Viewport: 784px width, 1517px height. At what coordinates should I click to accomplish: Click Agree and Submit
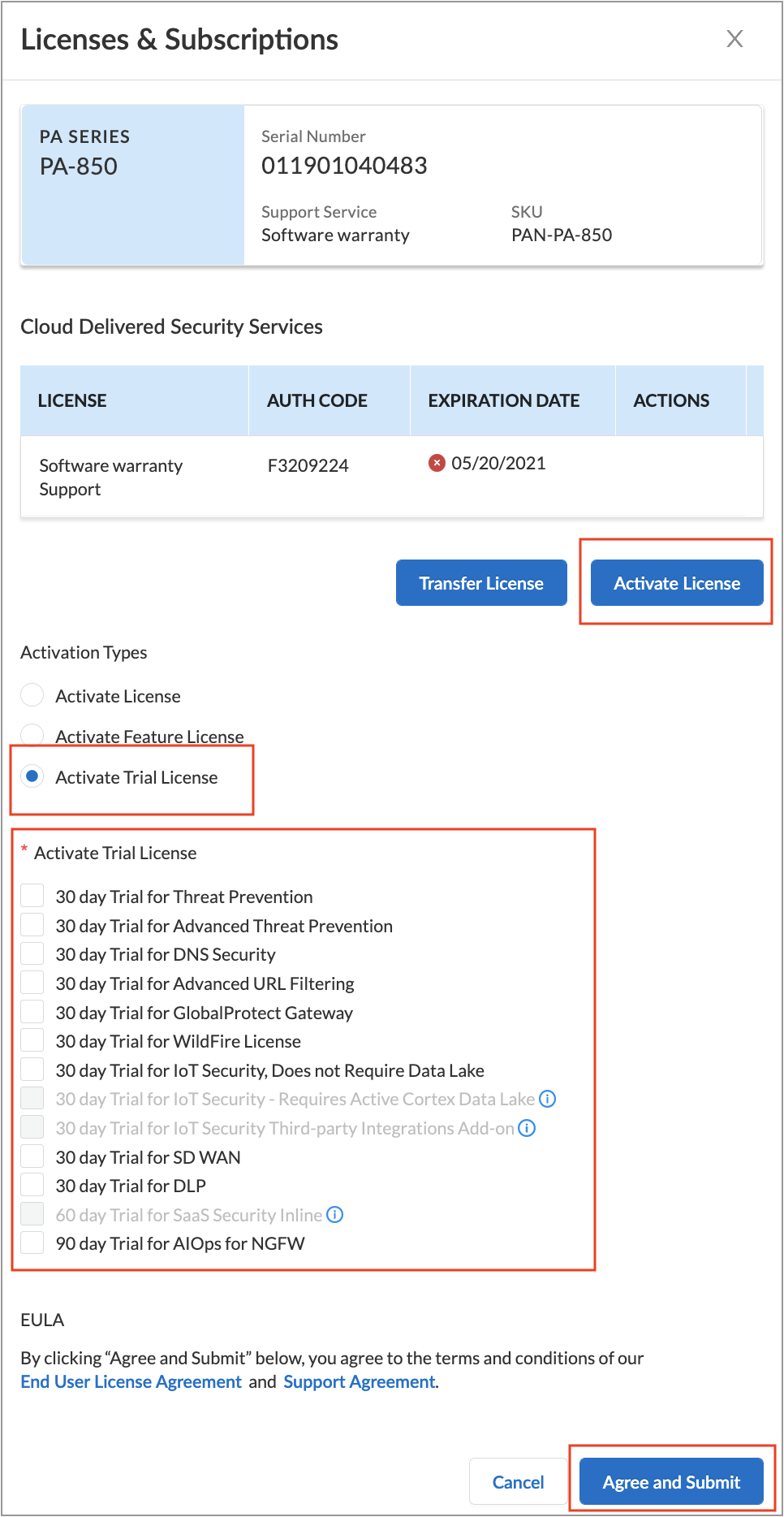pyautogui.click(x=671, y=1482)
